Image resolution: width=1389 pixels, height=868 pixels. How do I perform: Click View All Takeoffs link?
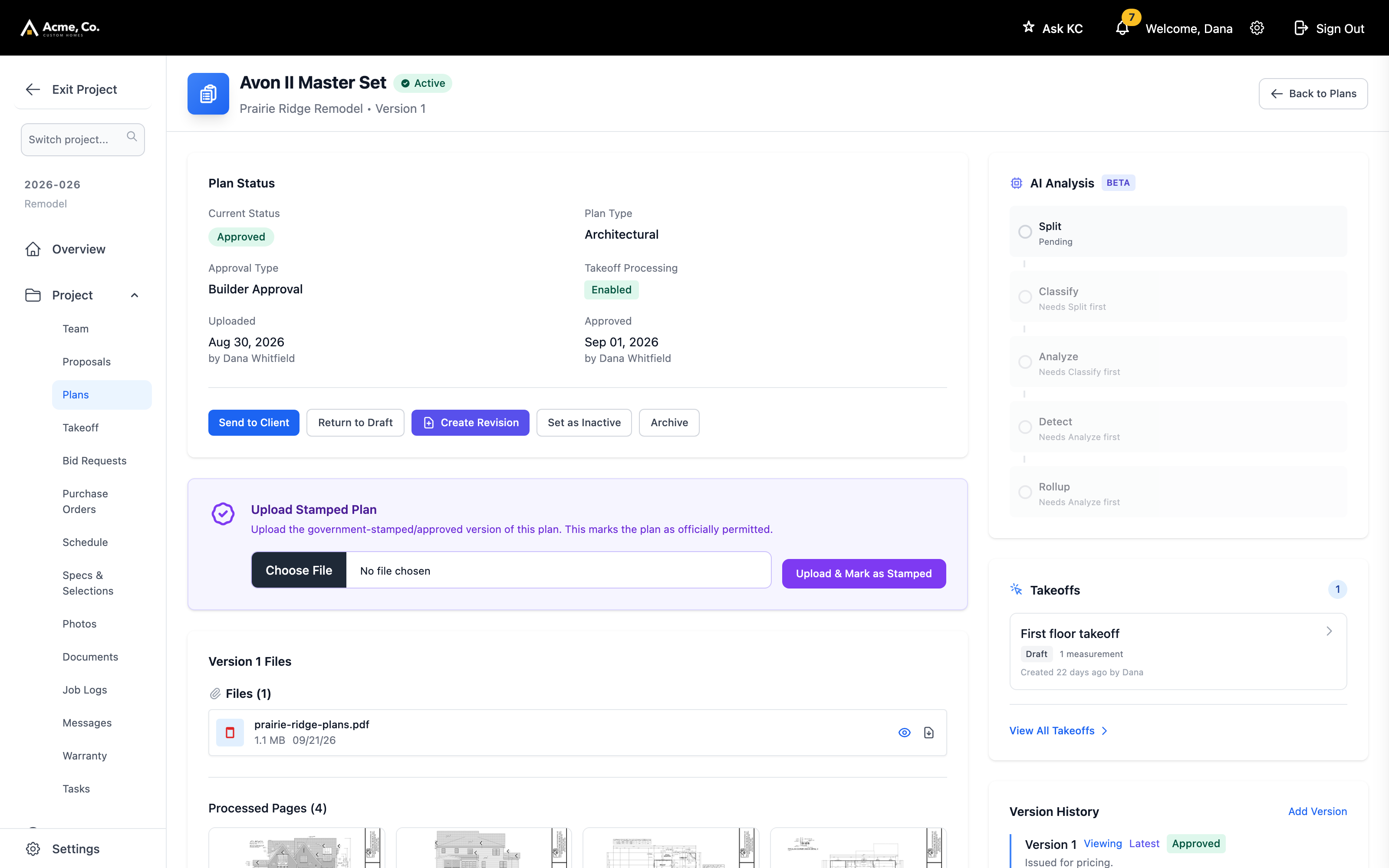(1058, 731)
